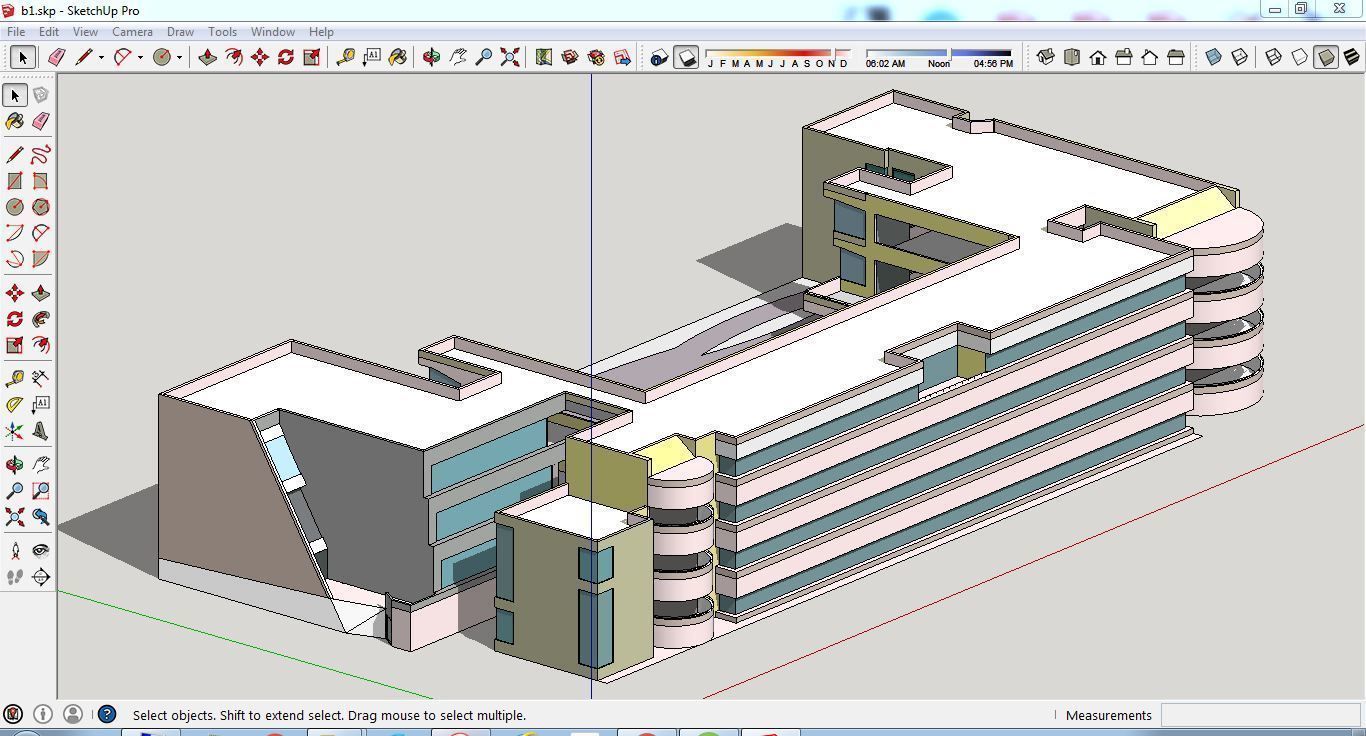The width and height of the screenshot is (1366, 736).
Task: Toggle the active Shaded face style
Action: [1326, 57]
